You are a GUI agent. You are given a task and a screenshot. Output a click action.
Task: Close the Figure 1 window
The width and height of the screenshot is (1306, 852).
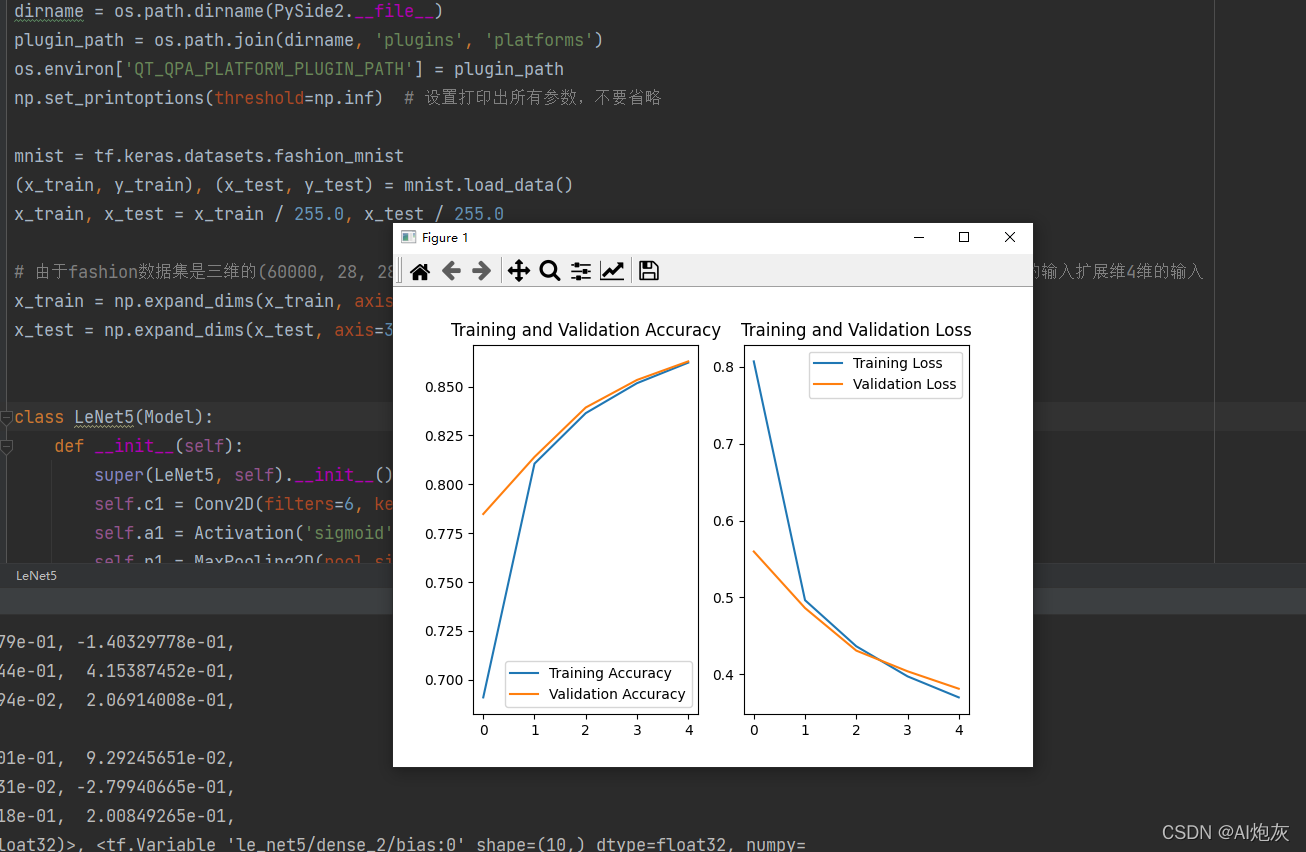[x=1010, y=237]
